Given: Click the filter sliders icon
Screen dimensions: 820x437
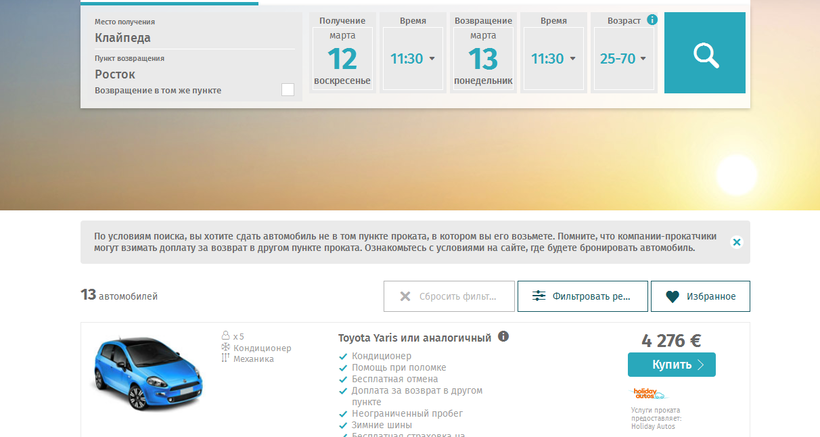Looking at the screenshot, I should point(539,296).
